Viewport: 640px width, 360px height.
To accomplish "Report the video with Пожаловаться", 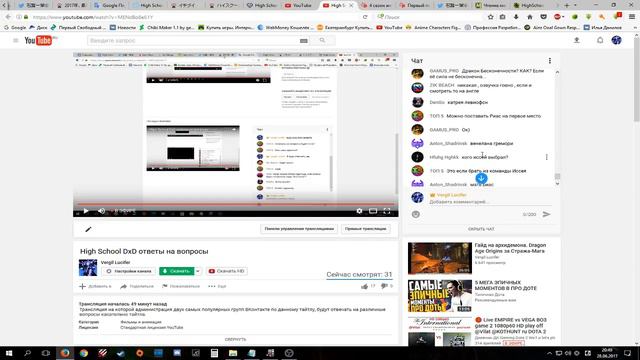I will [181, 287].
